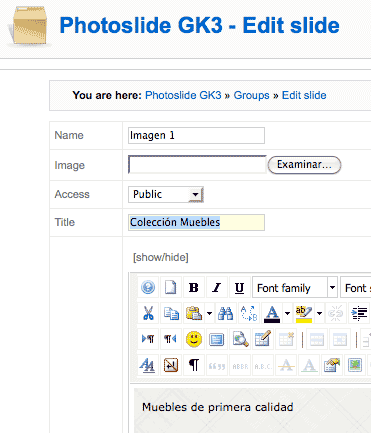The image size is (371, 433).
Task: Click the Photoslide GK3 breadcrumb link
Action: click(183, 95)
